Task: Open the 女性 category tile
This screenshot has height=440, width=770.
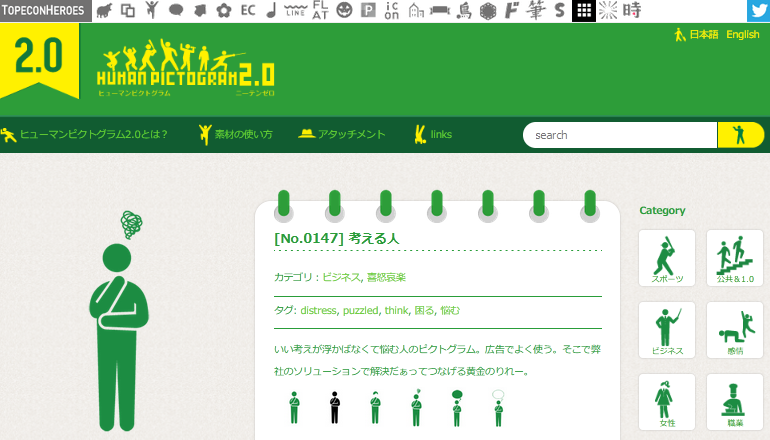Action: pyautogui.click(x=667, y=402)
